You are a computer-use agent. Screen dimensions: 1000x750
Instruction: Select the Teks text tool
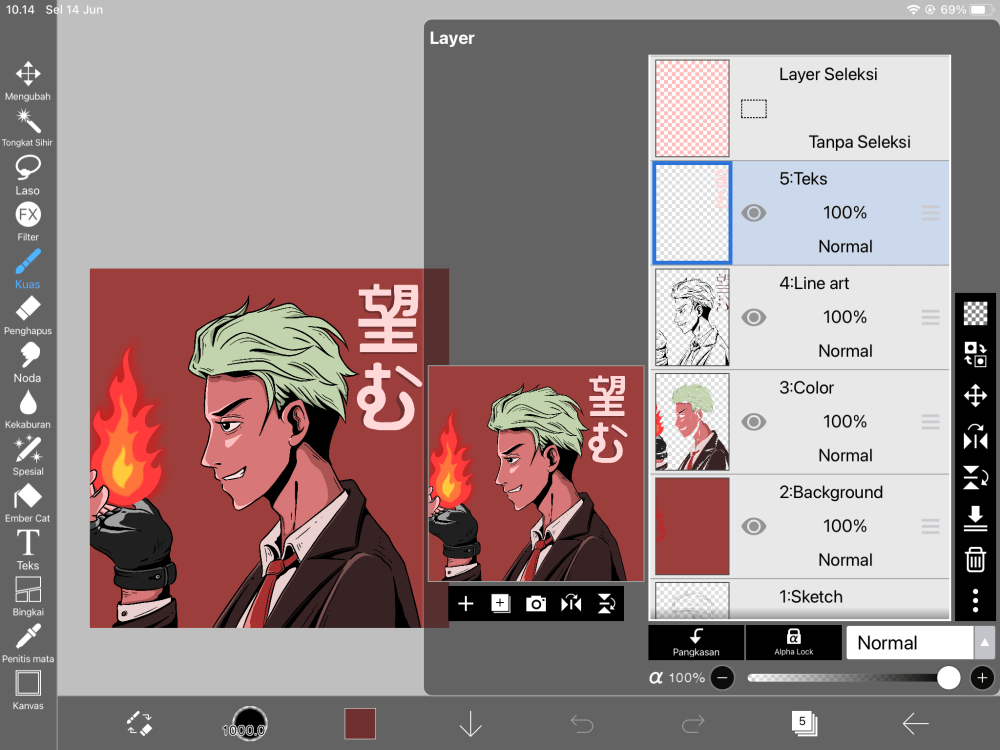point(27,550)
